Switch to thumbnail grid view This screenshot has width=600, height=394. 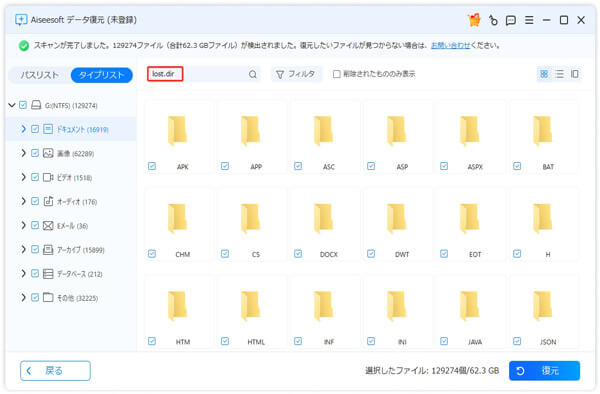click(544, 74)
